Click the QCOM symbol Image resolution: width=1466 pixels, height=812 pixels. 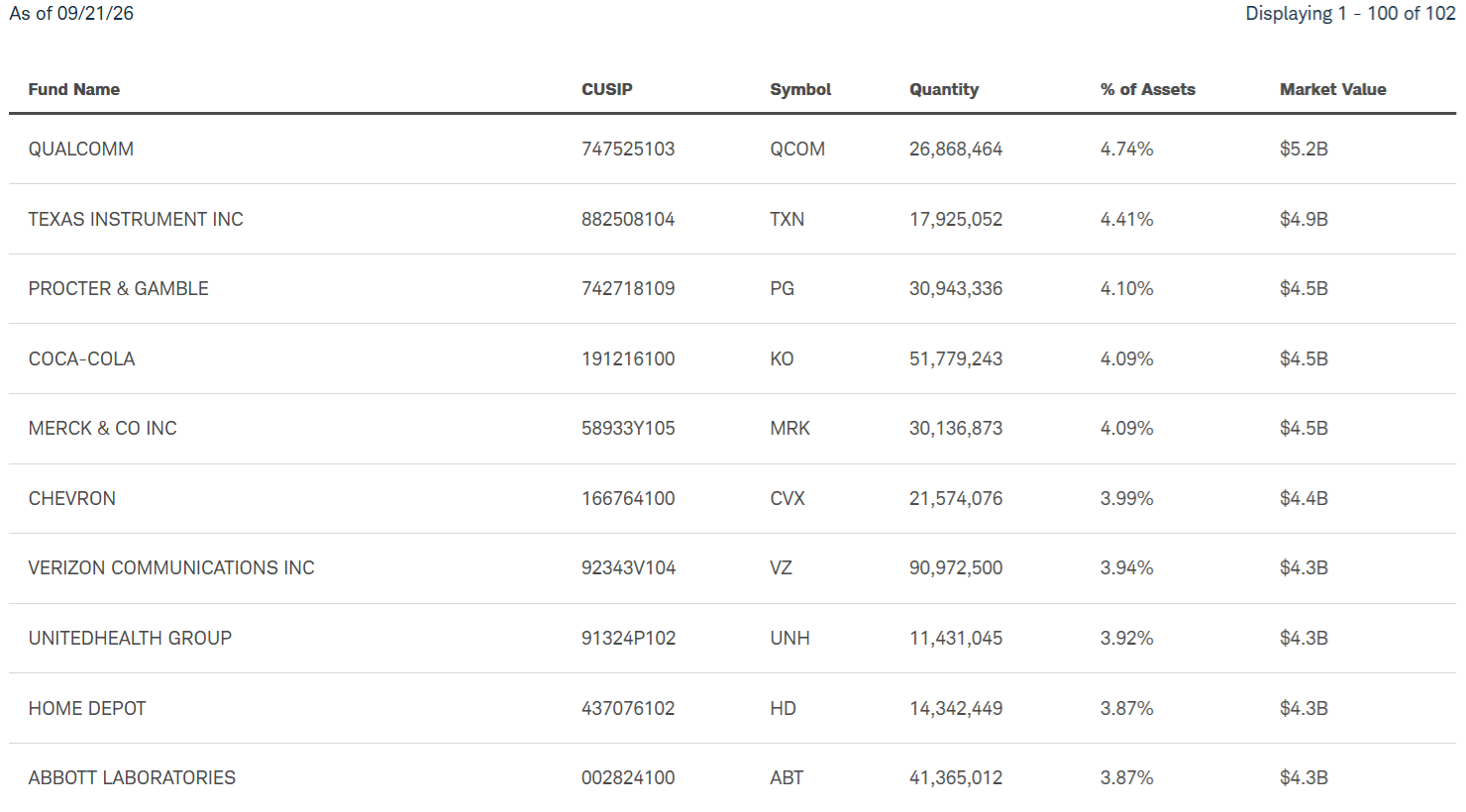coord(797,149)
